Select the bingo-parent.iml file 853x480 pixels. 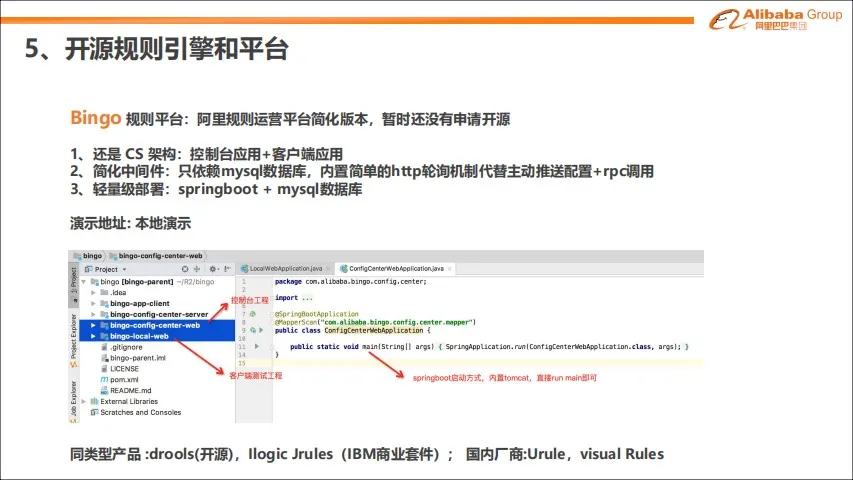click(138, 358)
